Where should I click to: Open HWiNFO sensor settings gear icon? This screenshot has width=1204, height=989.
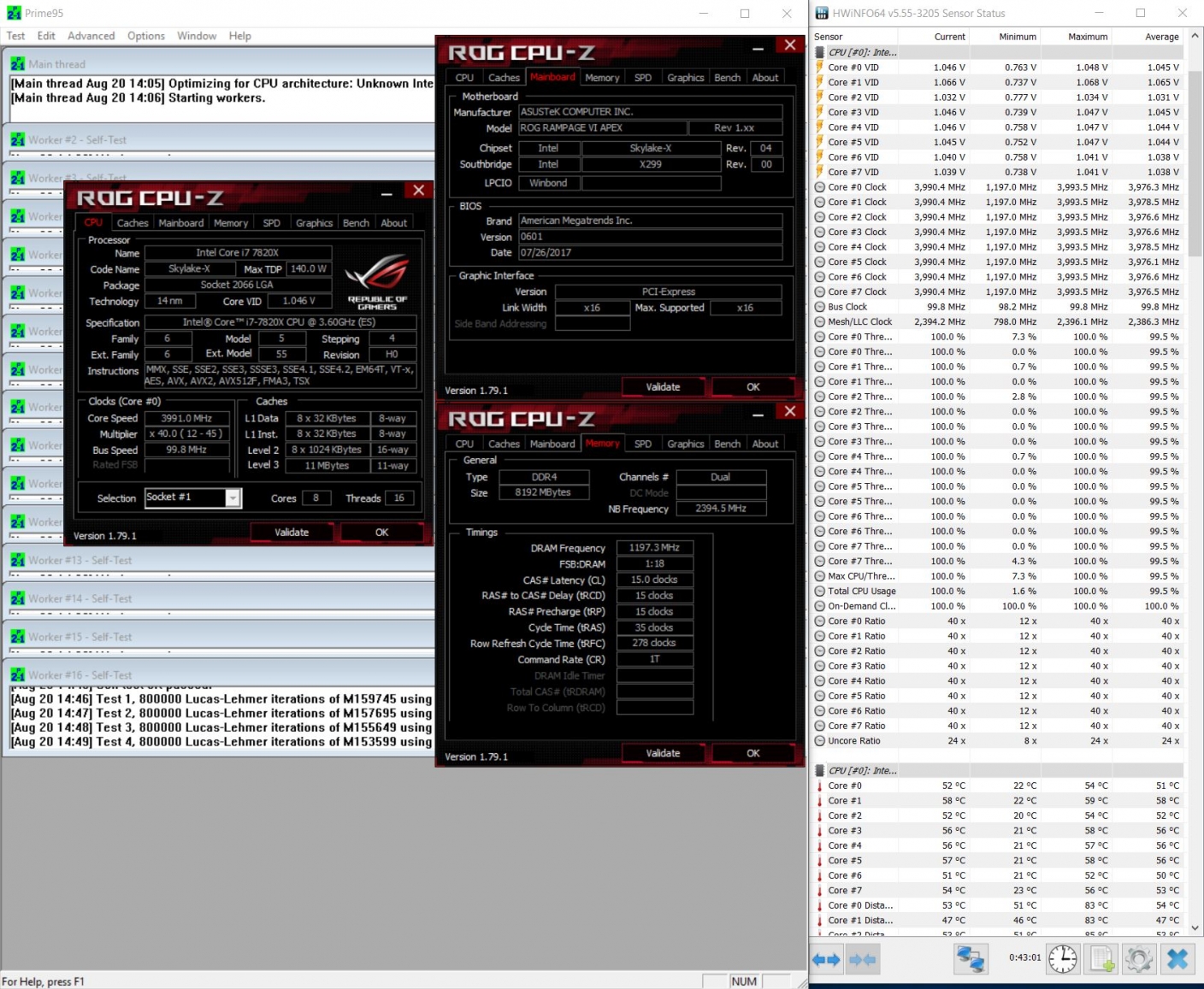(x=1138, y=959)
